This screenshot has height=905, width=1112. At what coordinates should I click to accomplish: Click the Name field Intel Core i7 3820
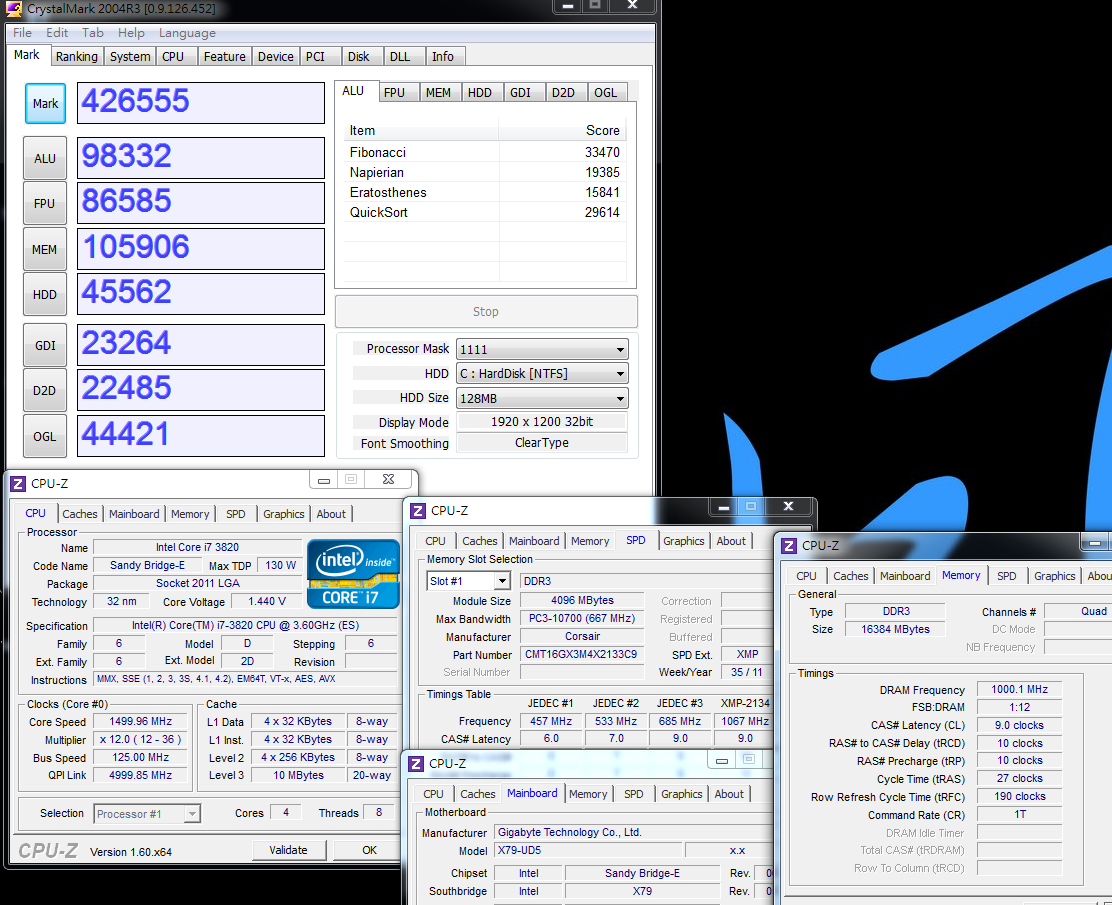[197, 548]
